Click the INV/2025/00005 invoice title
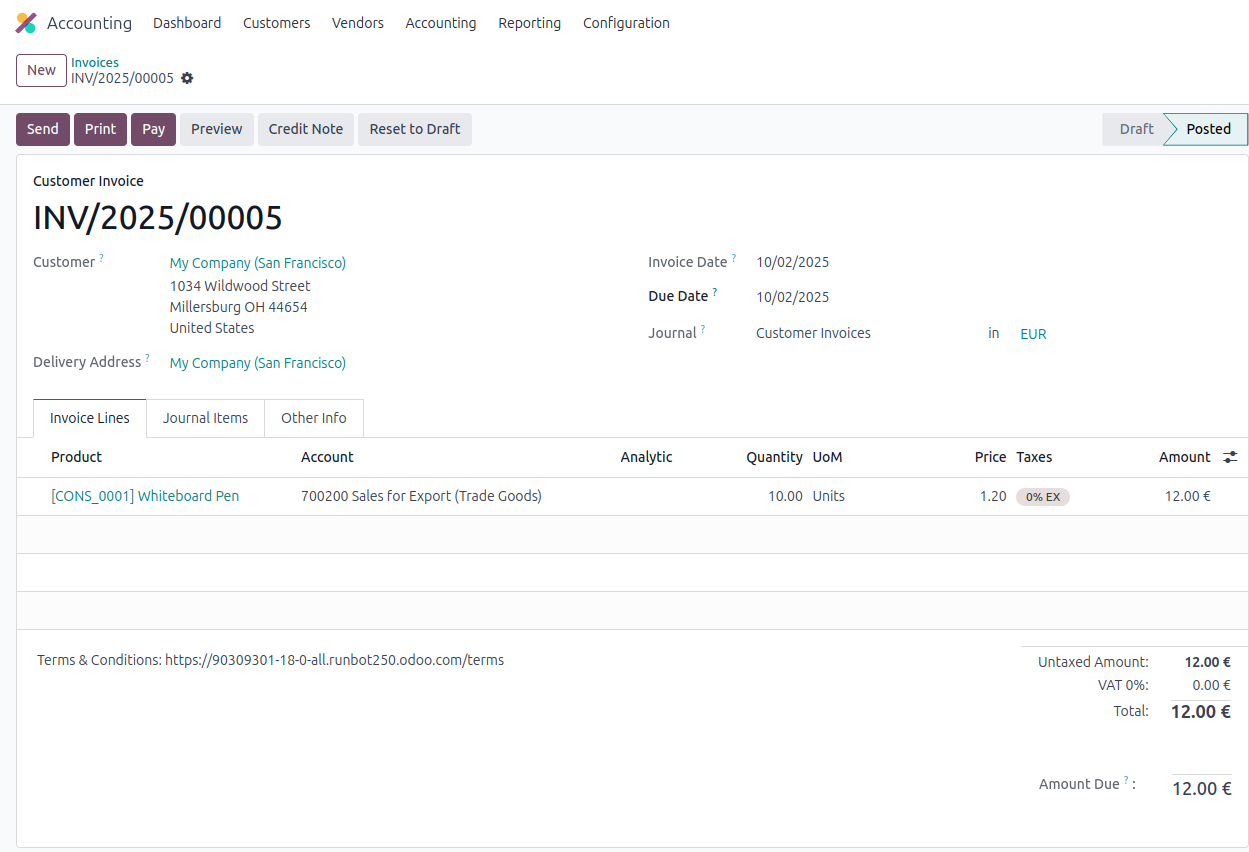This screenshot has height=852, width=1249. 158,218
